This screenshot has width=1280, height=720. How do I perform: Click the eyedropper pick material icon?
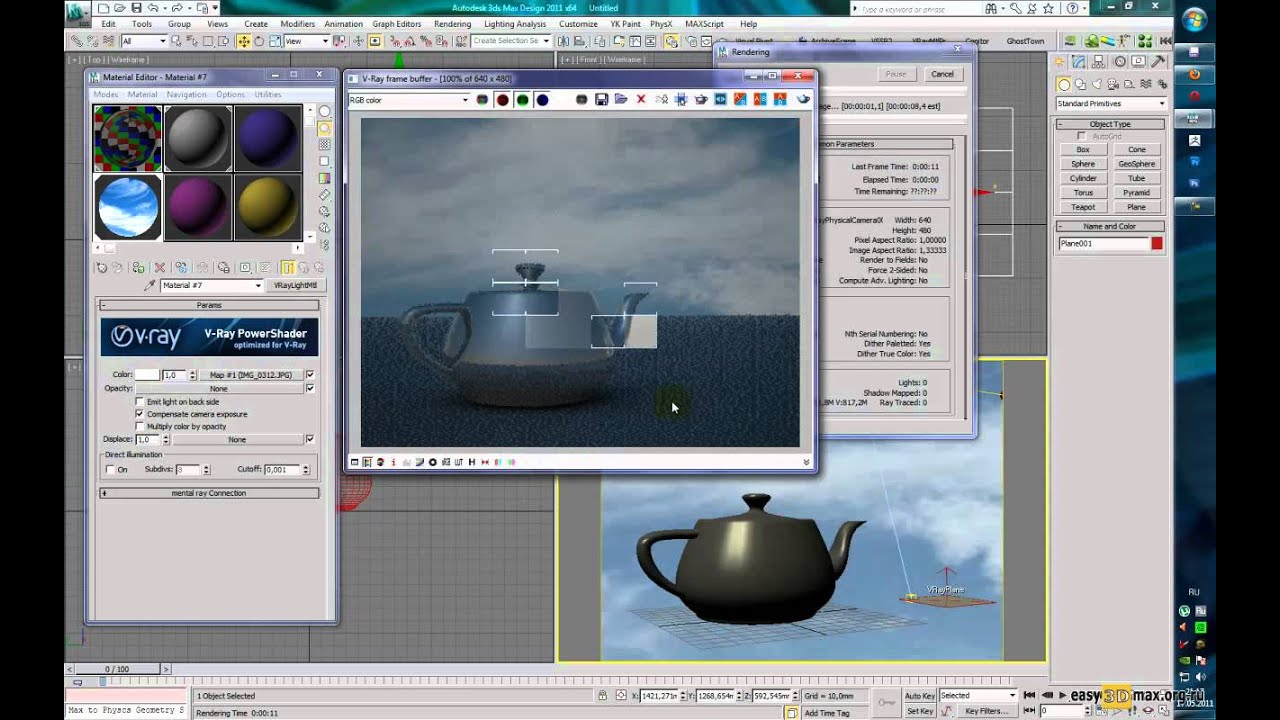pos(150,285)
